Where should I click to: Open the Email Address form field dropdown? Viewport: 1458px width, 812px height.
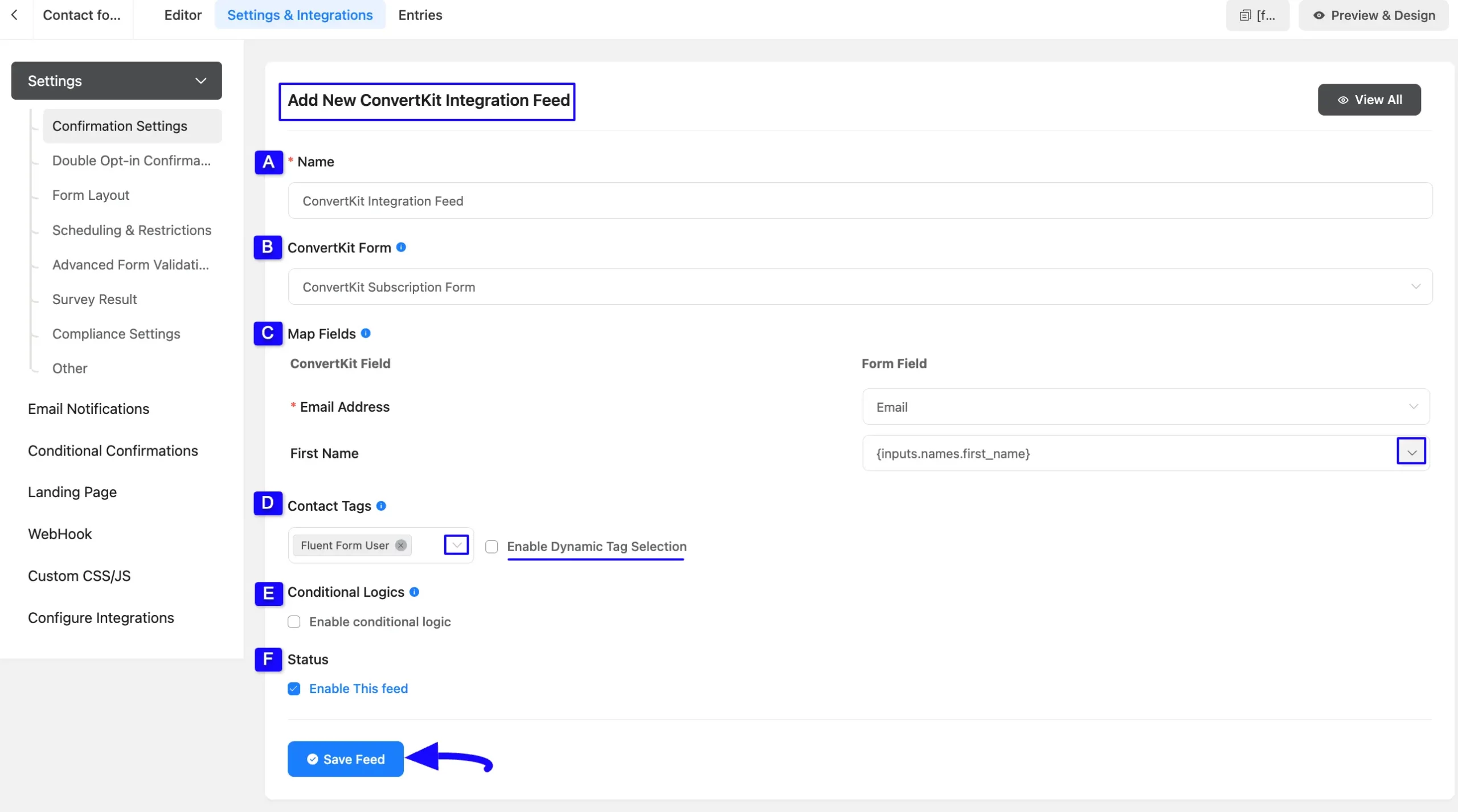pyautogui.click(x=1146, y=407)
